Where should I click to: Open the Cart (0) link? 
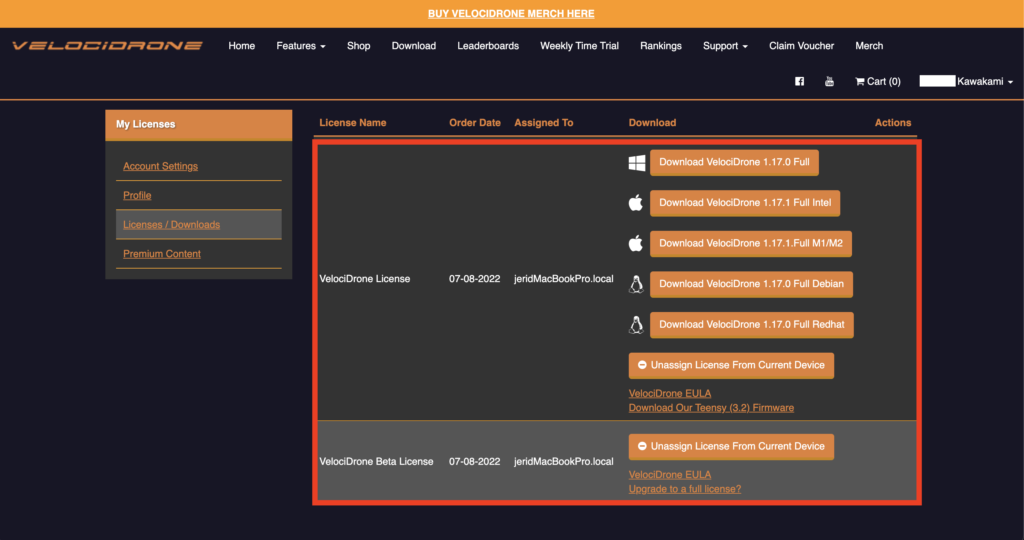point(878,82)
